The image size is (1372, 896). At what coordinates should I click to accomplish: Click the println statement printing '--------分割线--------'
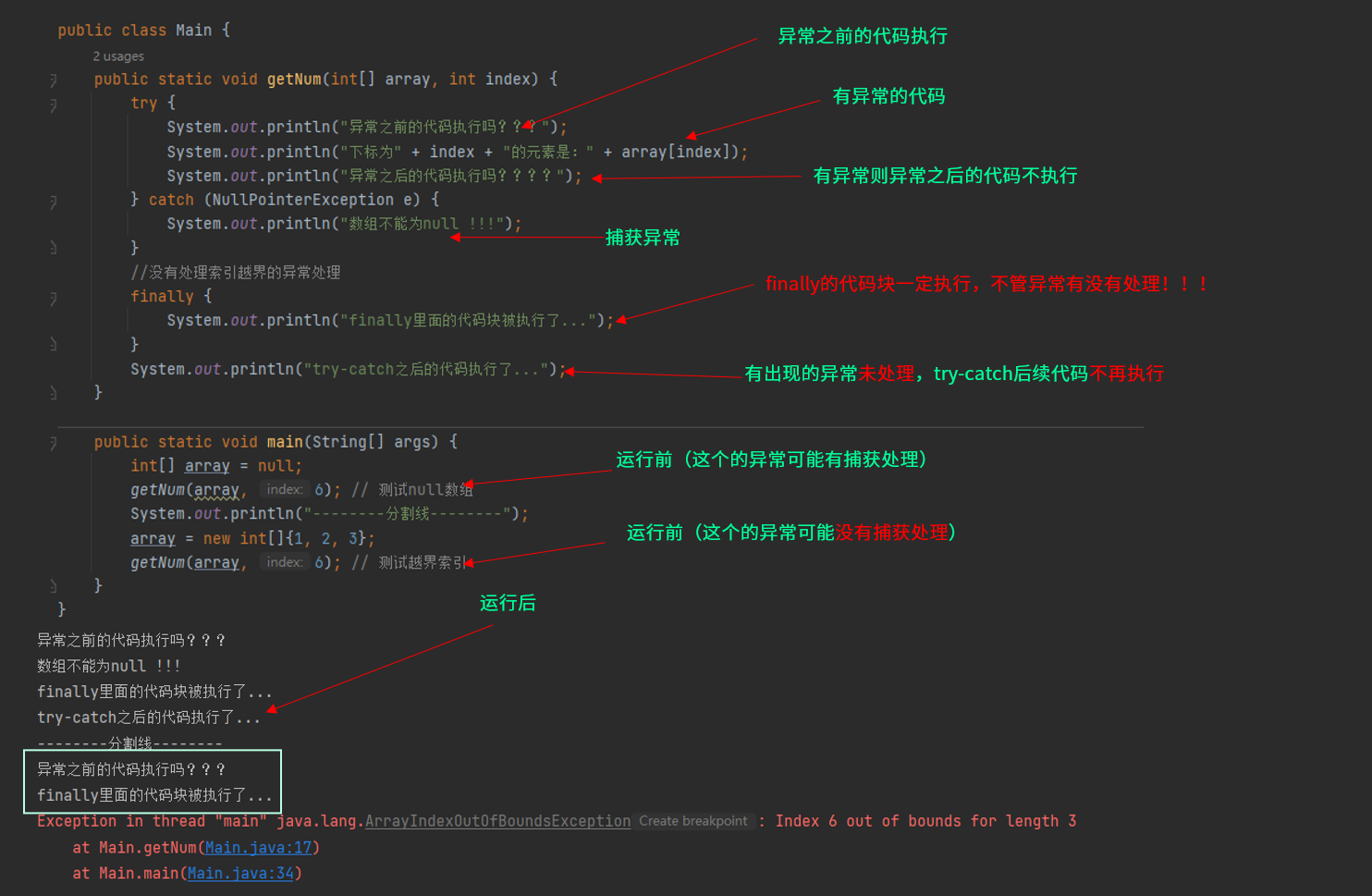[330, 513]
